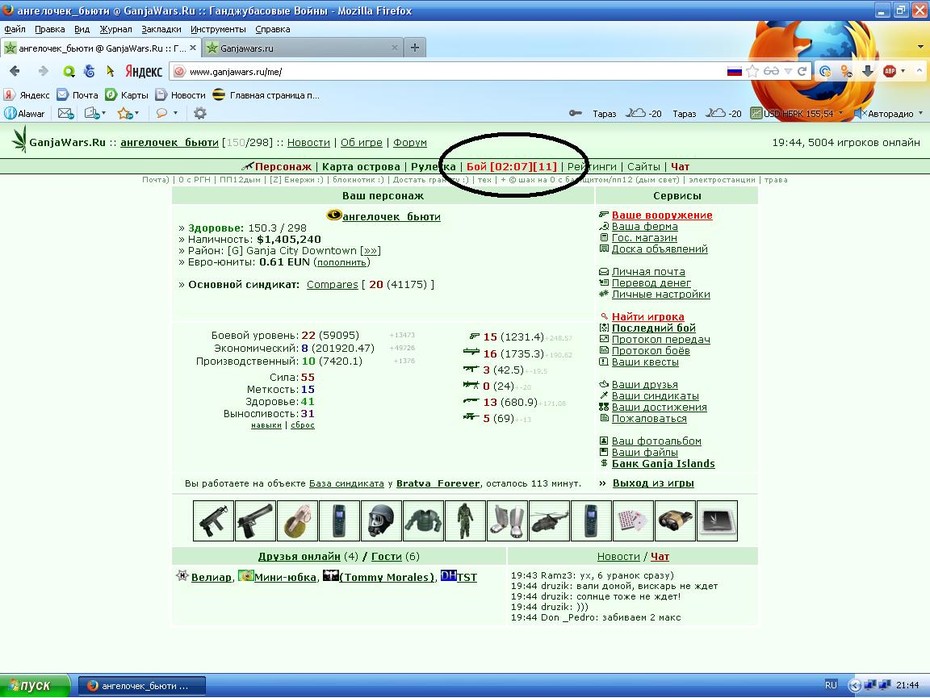This screenshot has height=698, width=930.
Task: Open the playing cards item slot
Action: pyautogui.click(x=633, y=521)
